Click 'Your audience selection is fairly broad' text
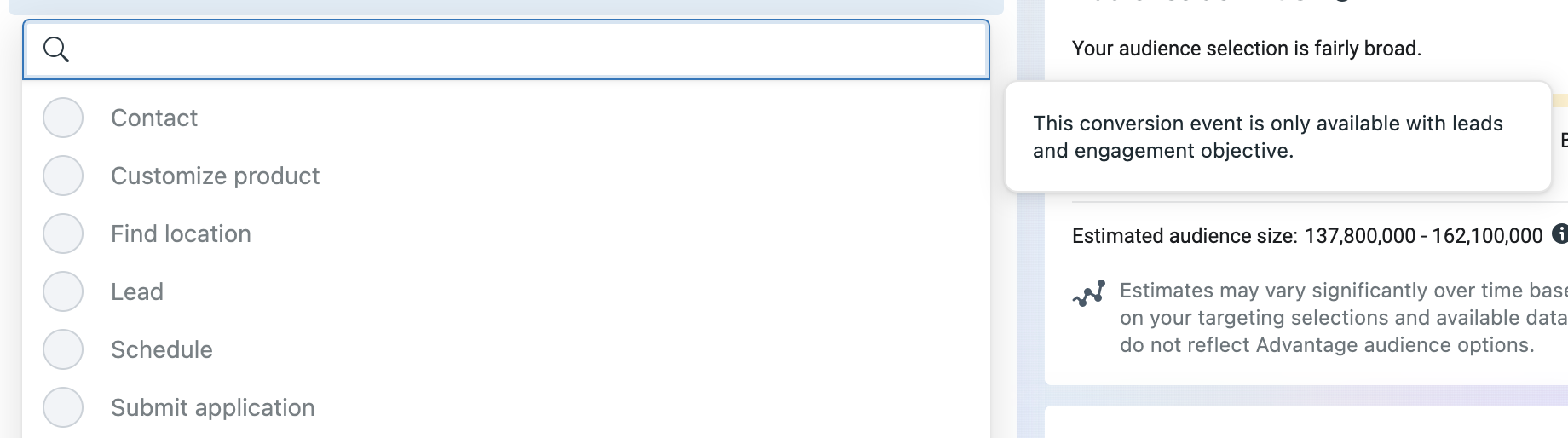Screen dimensions: 1568x438 click(1247, 49)
